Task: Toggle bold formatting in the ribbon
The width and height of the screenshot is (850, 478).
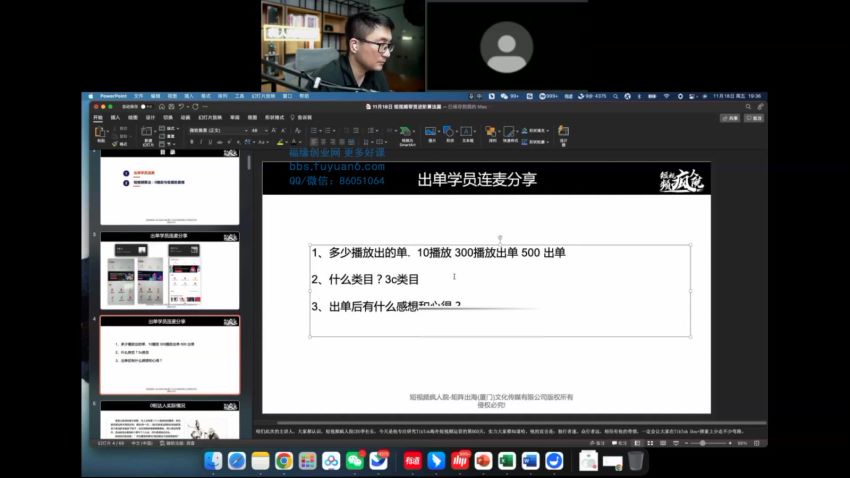Action: click(191, 142)
